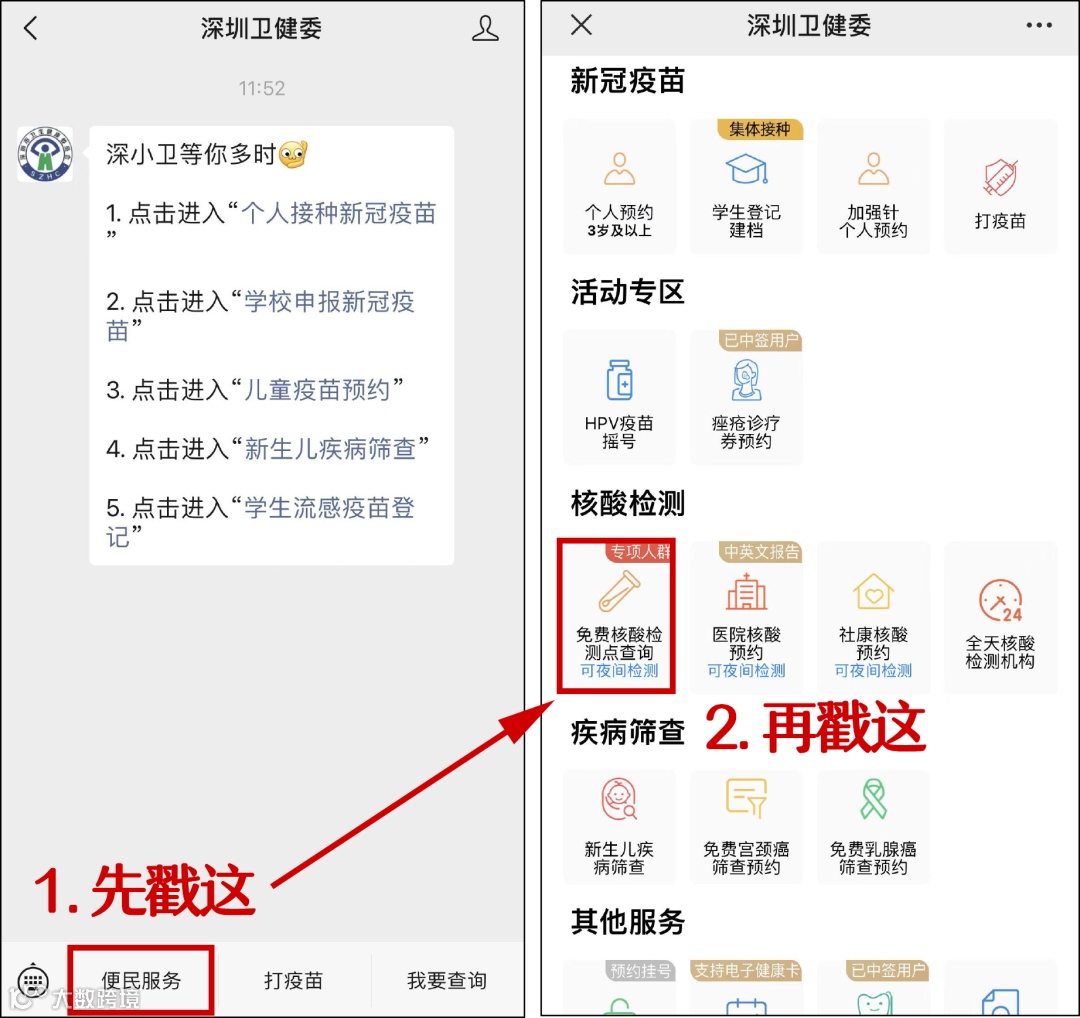
Task: Tap the 其他服务 section heading
Action: (627, 922)
